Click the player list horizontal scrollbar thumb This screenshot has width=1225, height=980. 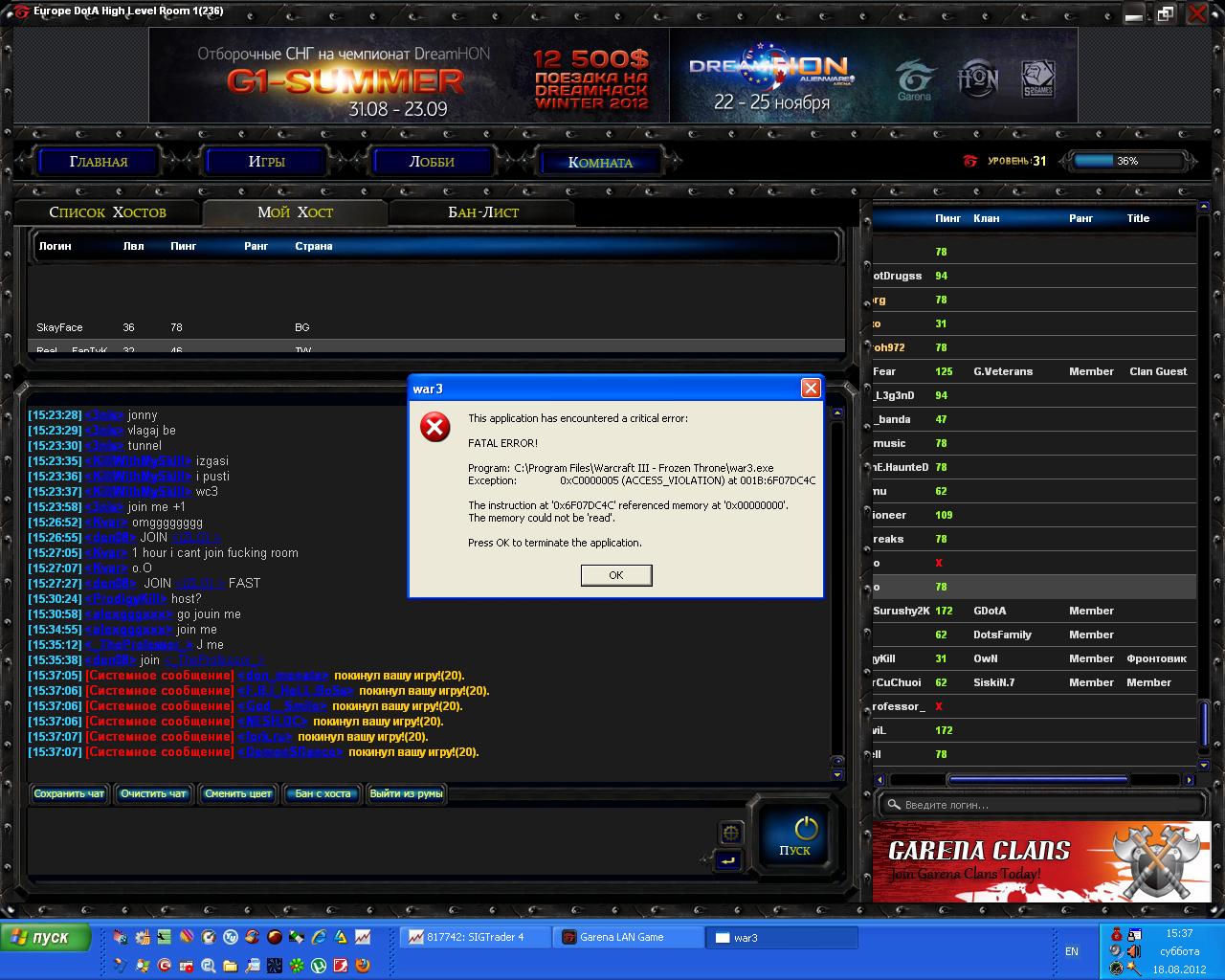(1038, 780)
